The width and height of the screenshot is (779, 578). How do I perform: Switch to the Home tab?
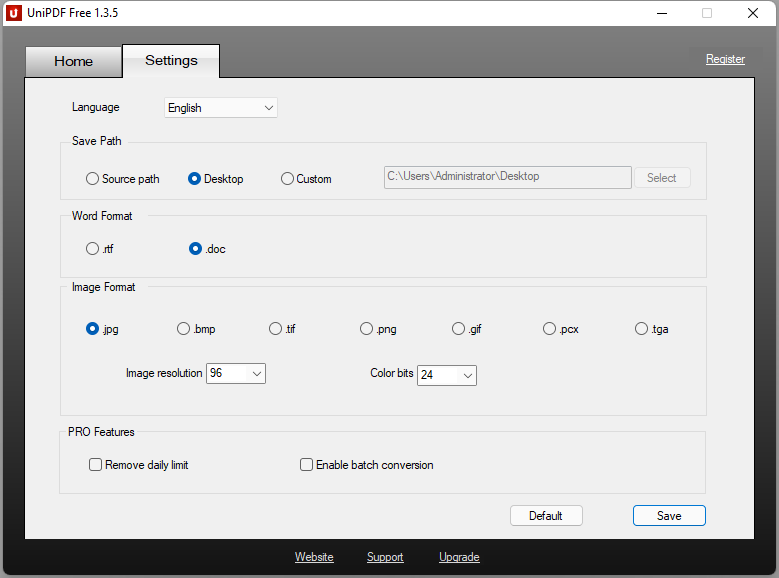[x=73, y=61]
